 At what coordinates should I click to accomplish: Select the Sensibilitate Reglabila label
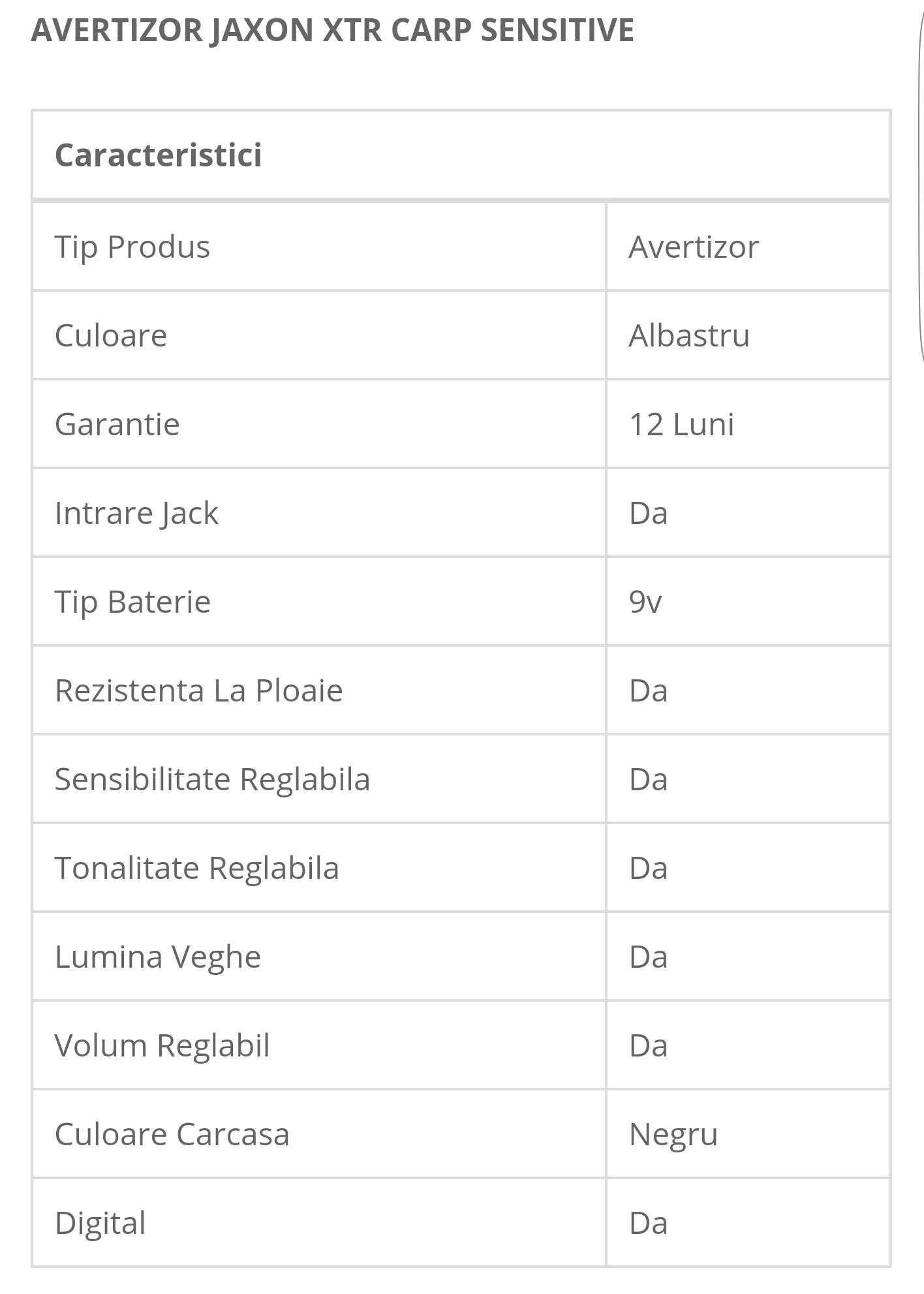tap(212, 779)
